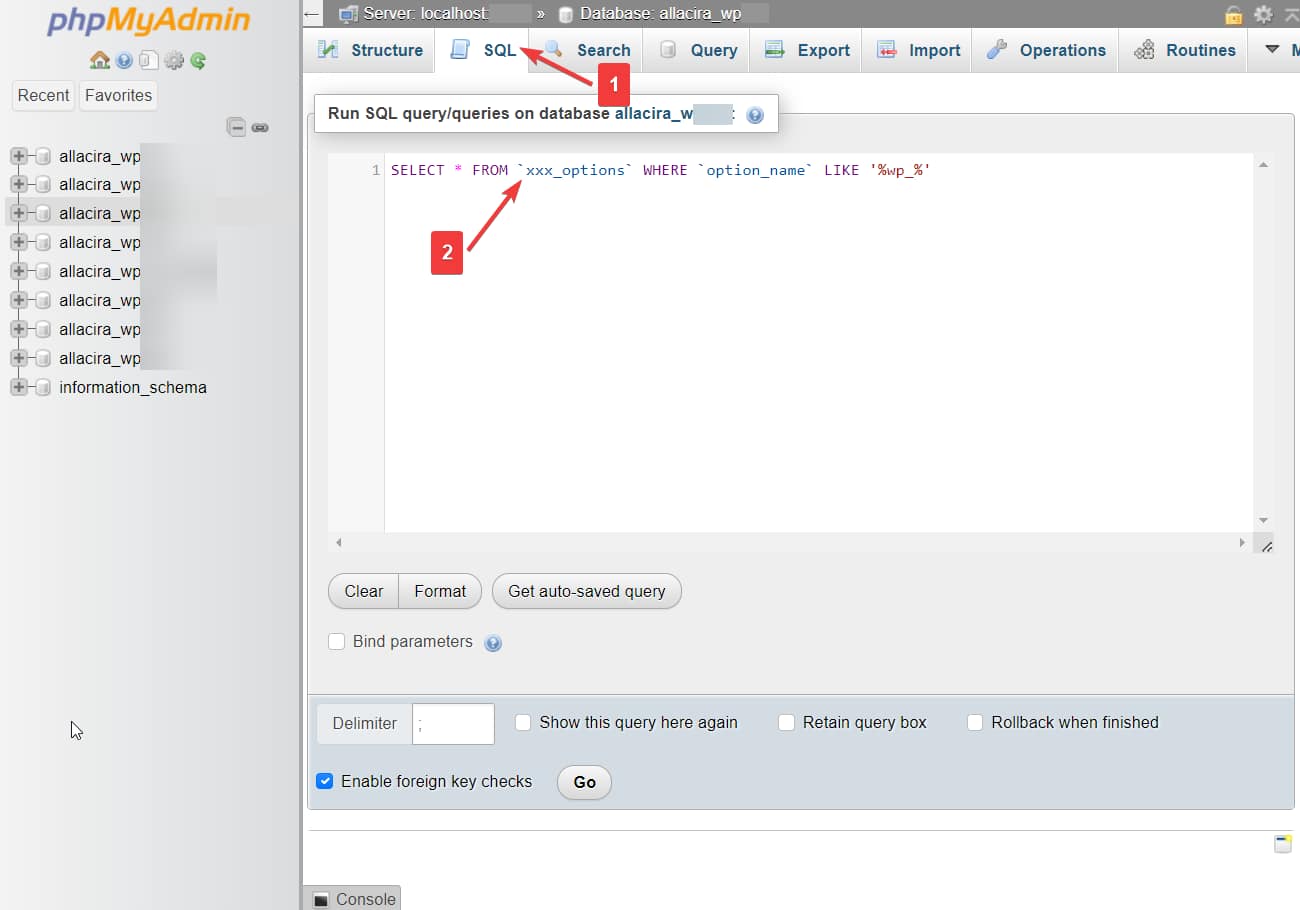Open the Console panel
1300x910 pixels.
tap(352, 898)
